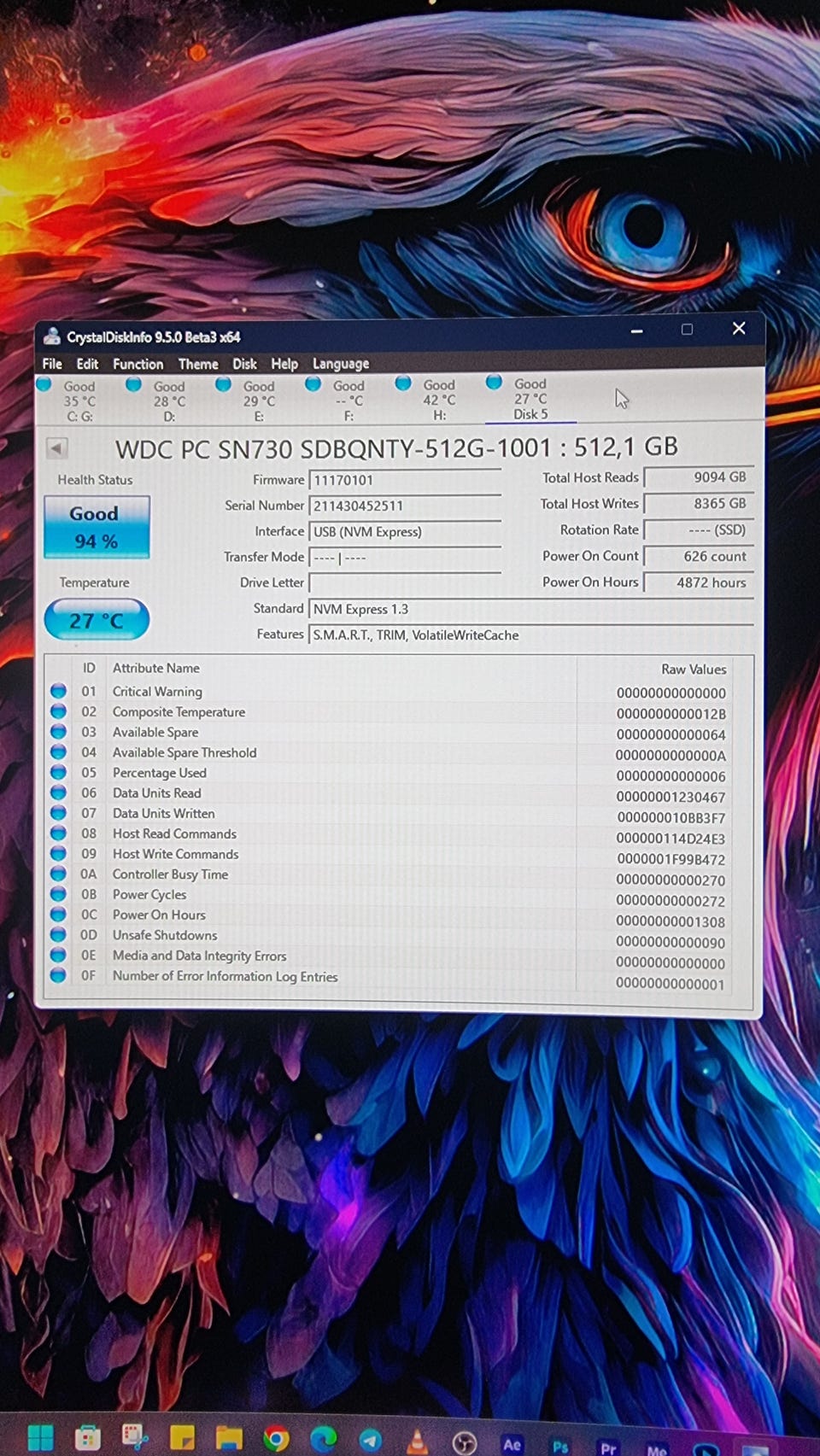This screenshot has height=1456, width=820.
Task: Click the Good 94 % health status button
Action: 97,527
